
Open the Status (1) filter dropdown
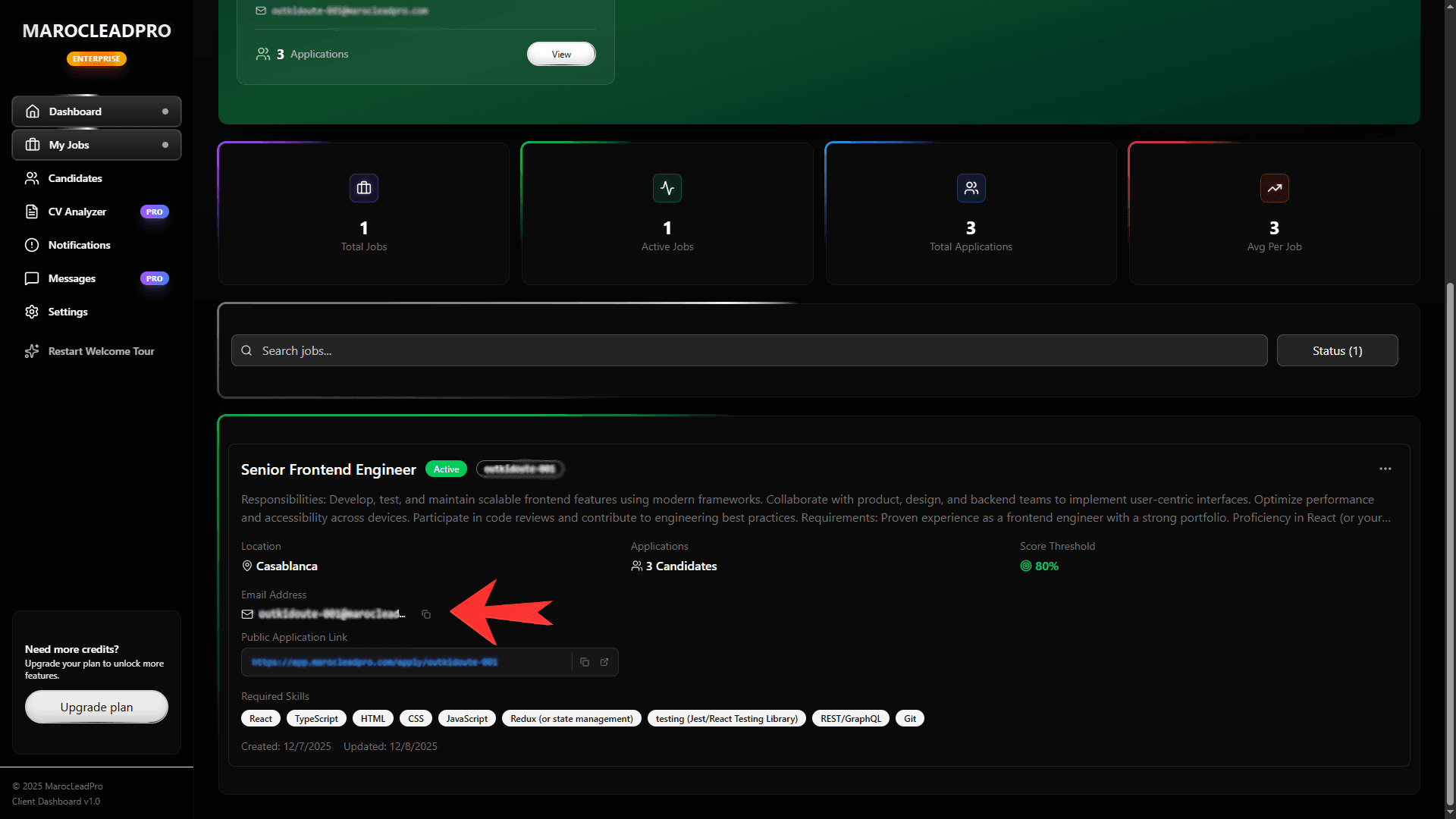pyautogui.click(x=1337, y=350)
